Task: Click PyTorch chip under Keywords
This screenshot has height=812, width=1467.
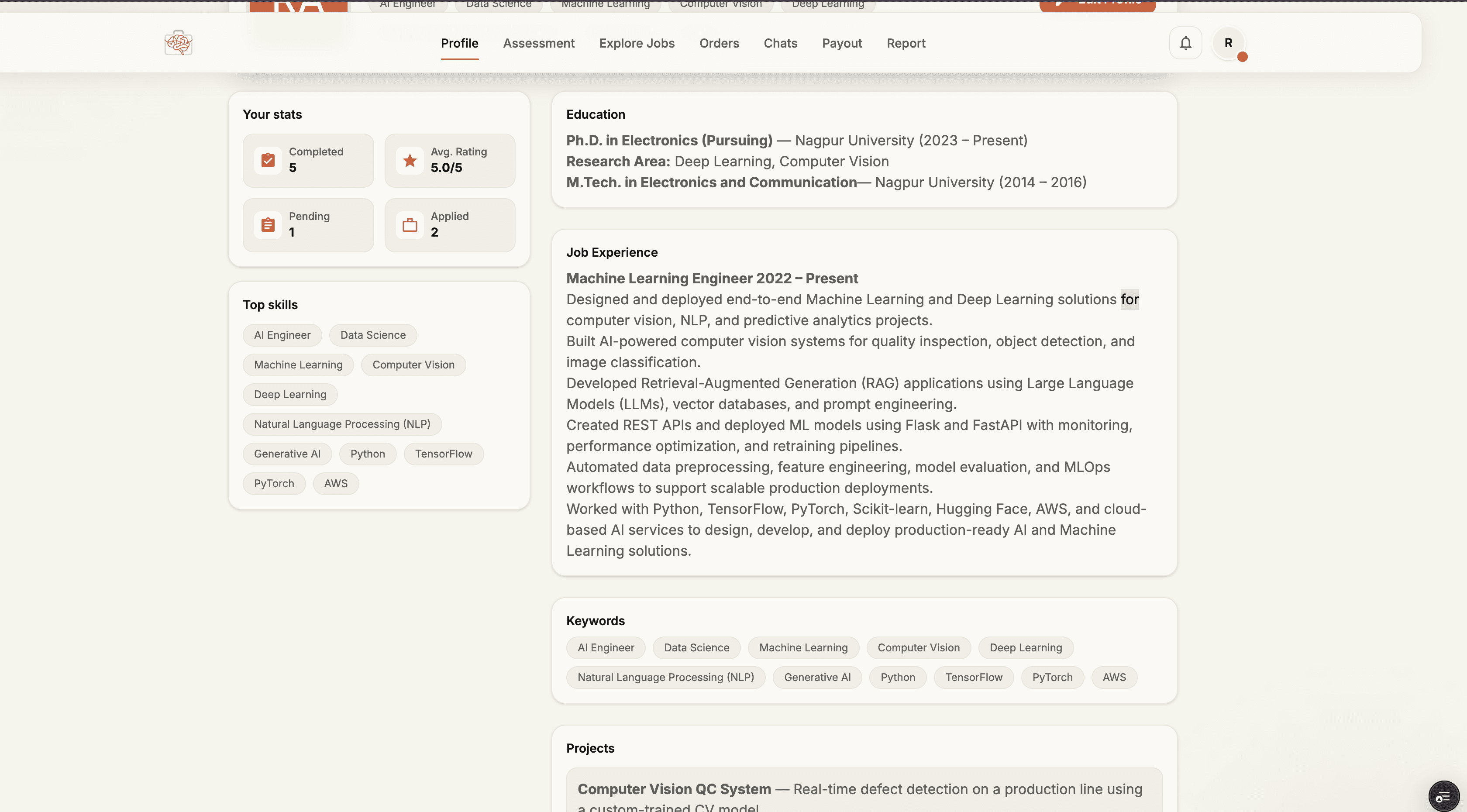Action: [x=1052, y=678]
